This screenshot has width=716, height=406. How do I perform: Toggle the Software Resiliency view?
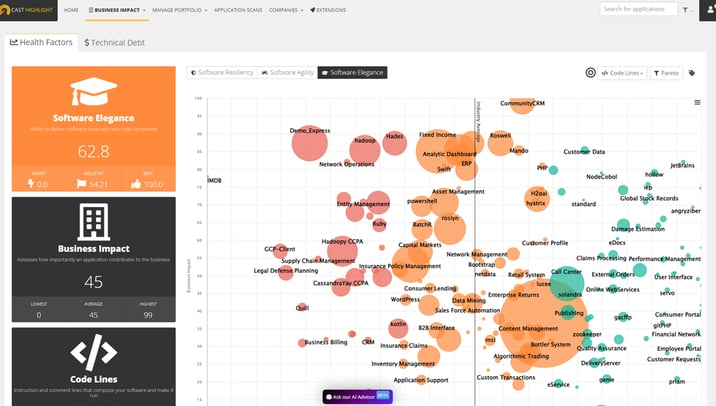click(x=221, y=73)
